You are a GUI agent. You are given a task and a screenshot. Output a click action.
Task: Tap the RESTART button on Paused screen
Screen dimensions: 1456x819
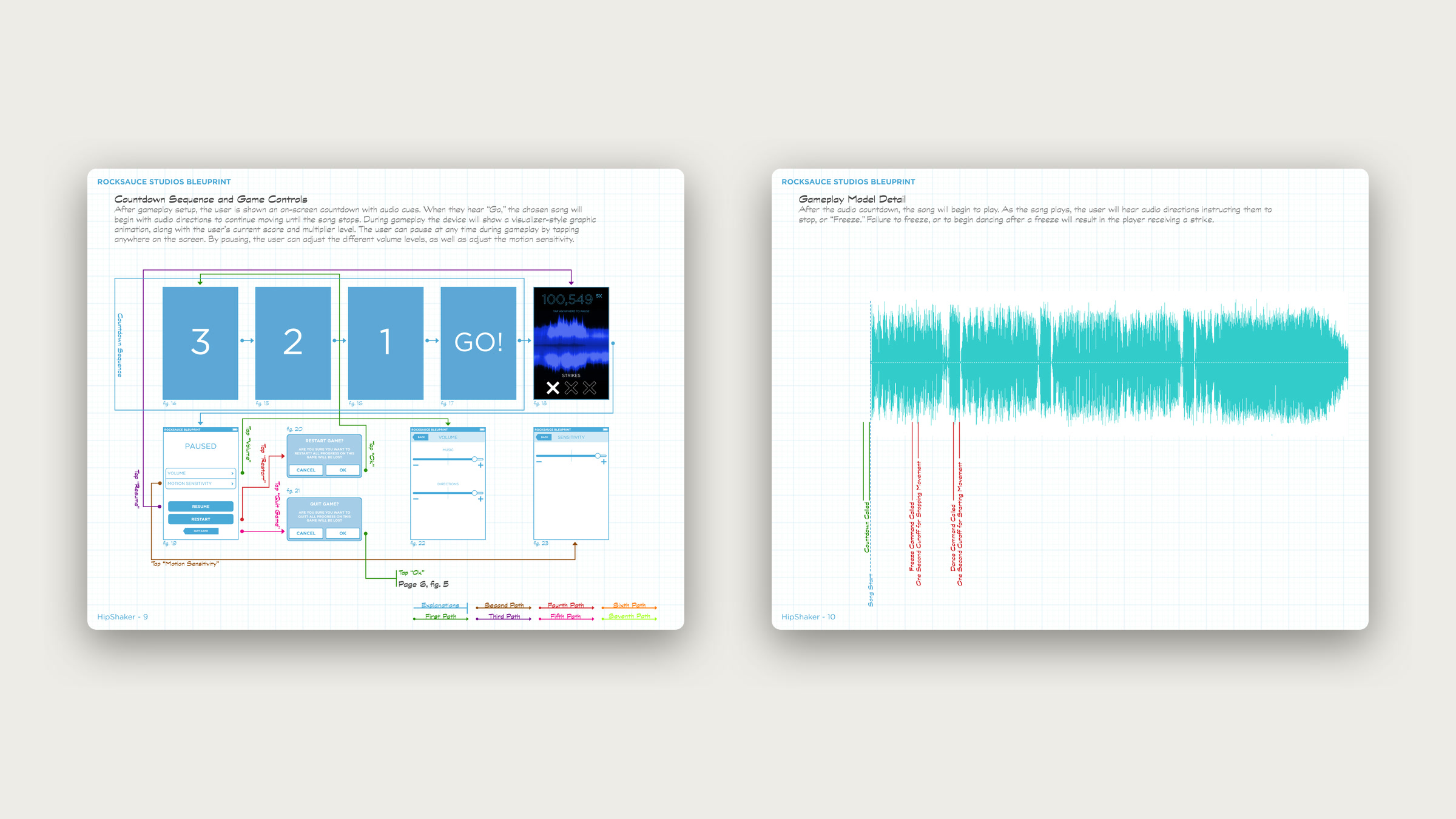[200, 519]
